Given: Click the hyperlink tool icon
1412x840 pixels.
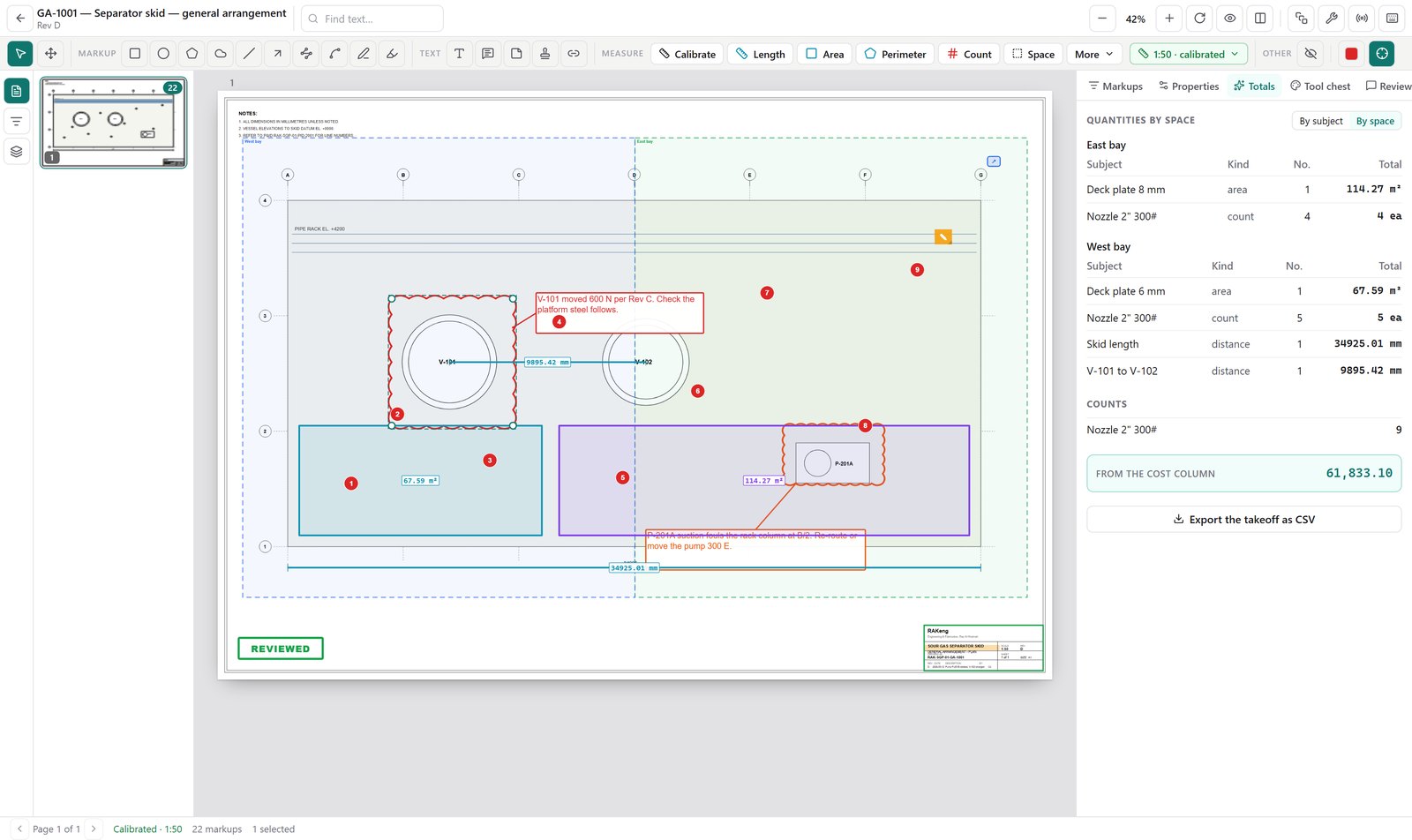Looking at the screenshot, I should [574, 54].
